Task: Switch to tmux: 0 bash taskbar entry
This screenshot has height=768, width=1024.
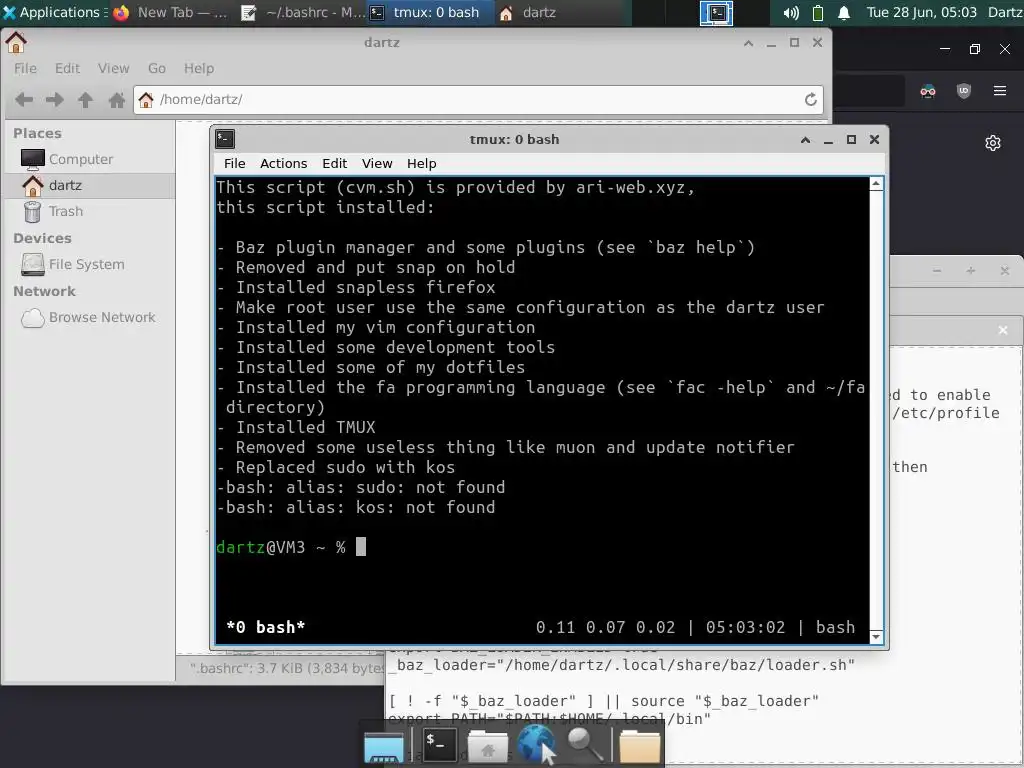Action: point(428,12)
